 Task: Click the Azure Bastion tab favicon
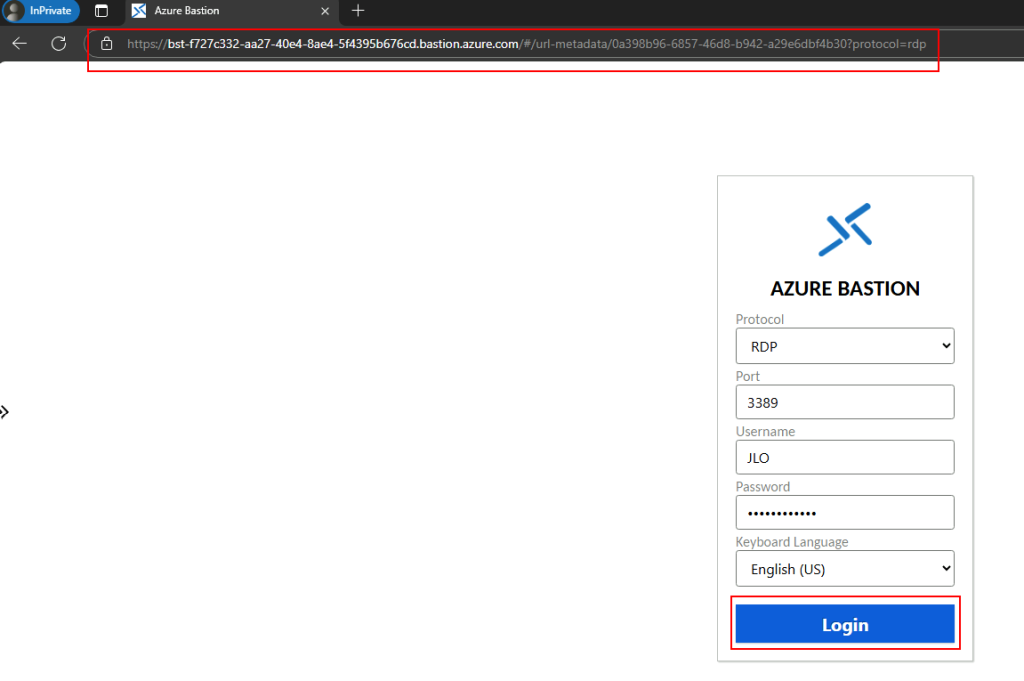point(139,10)
